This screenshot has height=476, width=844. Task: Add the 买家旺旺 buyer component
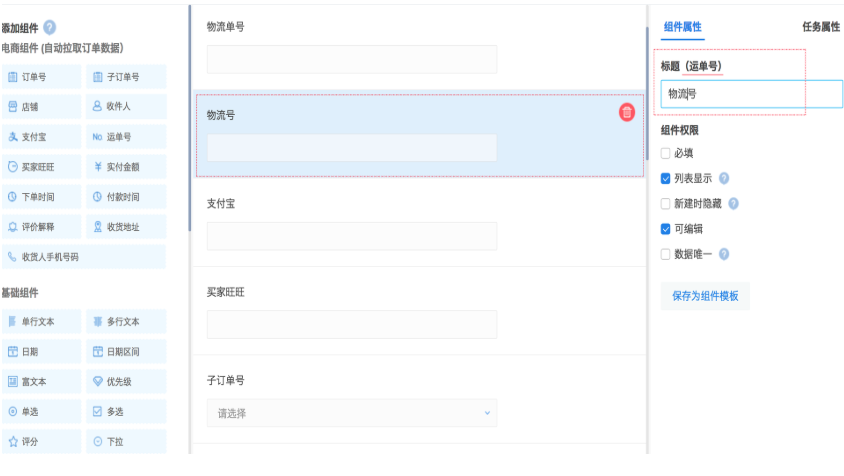(41, 167)
